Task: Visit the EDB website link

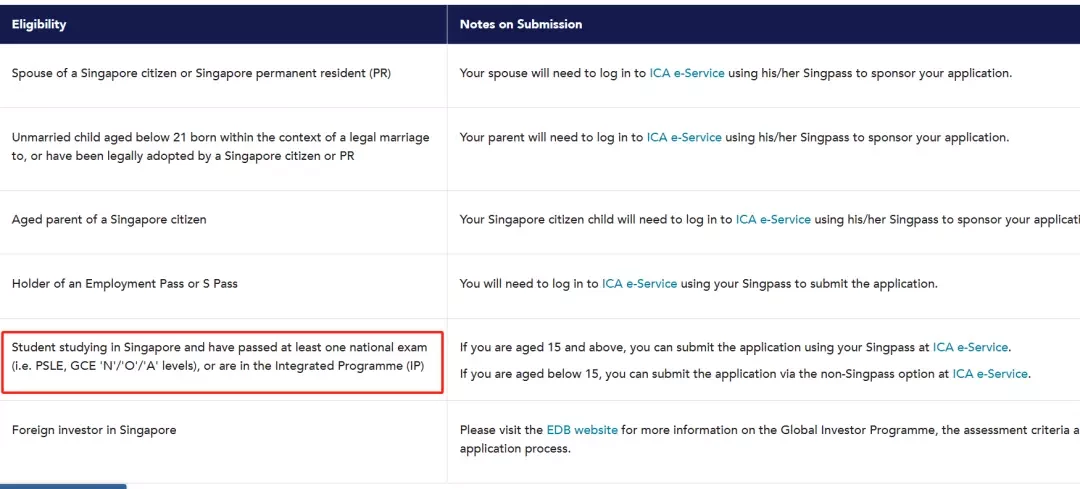Action: (x=582, y=430)
